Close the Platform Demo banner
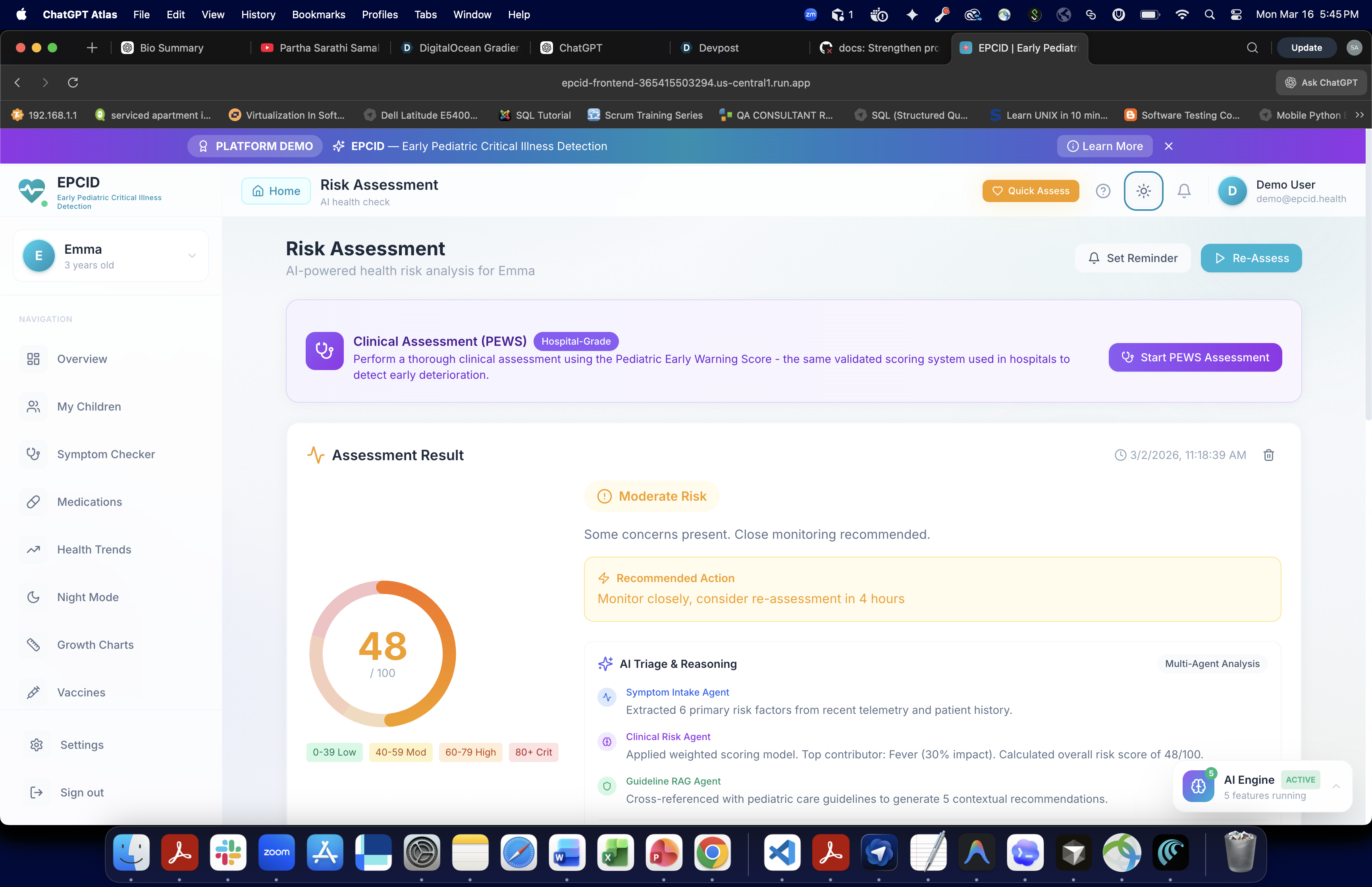 pos(1168,146)
